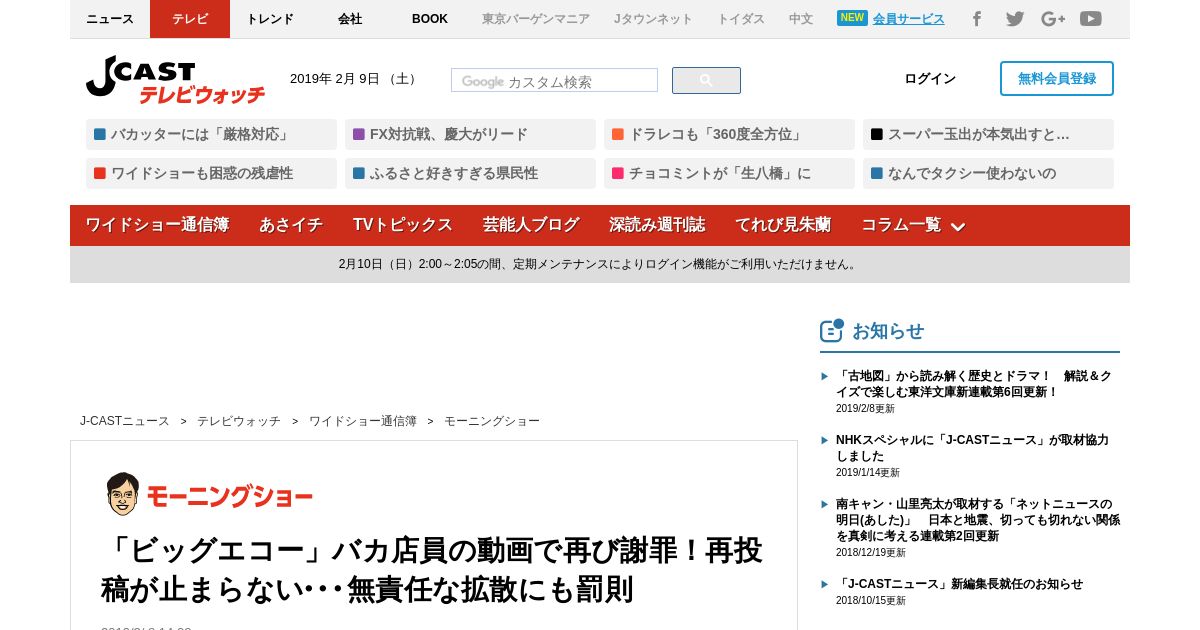Click the red square beside ワイドショーも困惑の残虐性
The height and width of the screenshot is (630, 1200).
(x=100, y=173)
